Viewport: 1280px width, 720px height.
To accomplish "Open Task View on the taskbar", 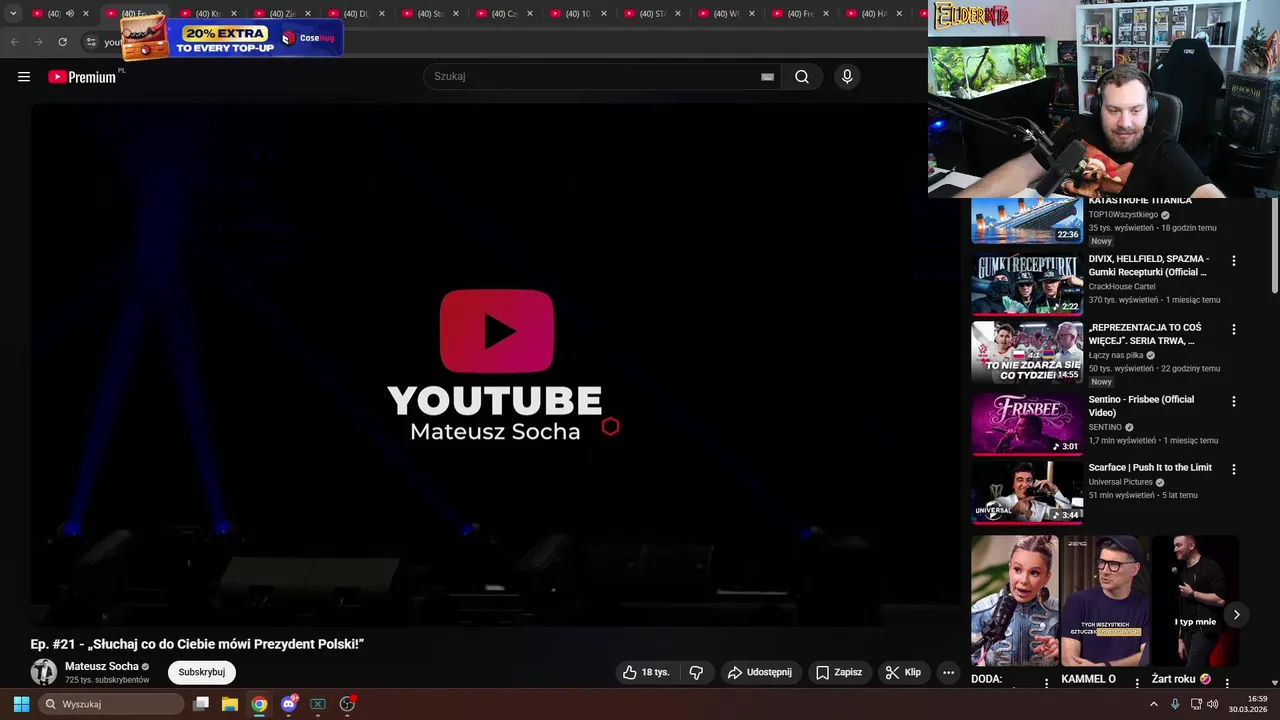I will point(201,704).
